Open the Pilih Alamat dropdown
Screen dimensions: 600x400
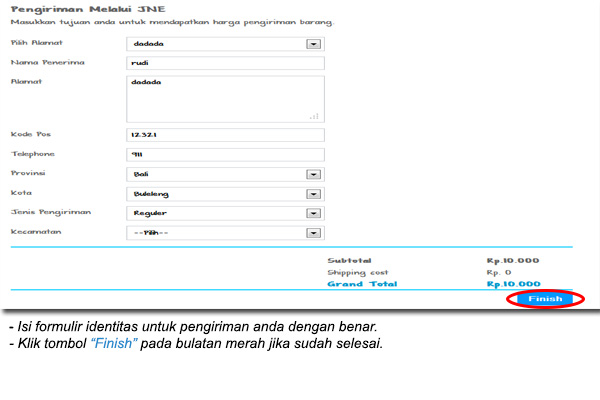[313, 44]
